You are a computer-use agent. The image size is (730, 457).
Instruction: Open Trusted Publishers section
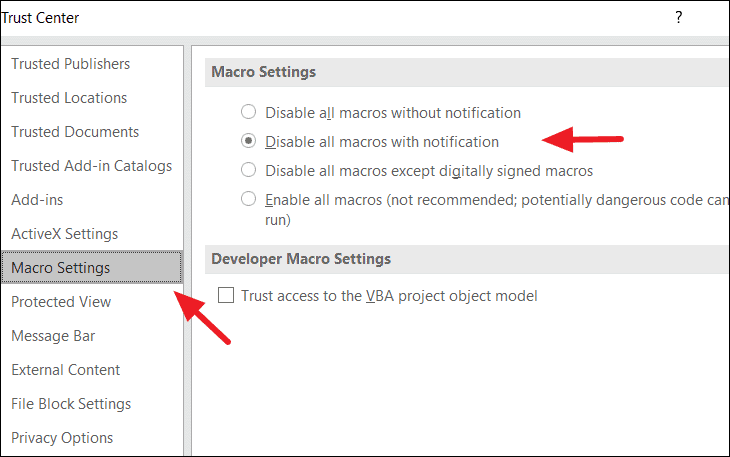(x=70, y=64)
